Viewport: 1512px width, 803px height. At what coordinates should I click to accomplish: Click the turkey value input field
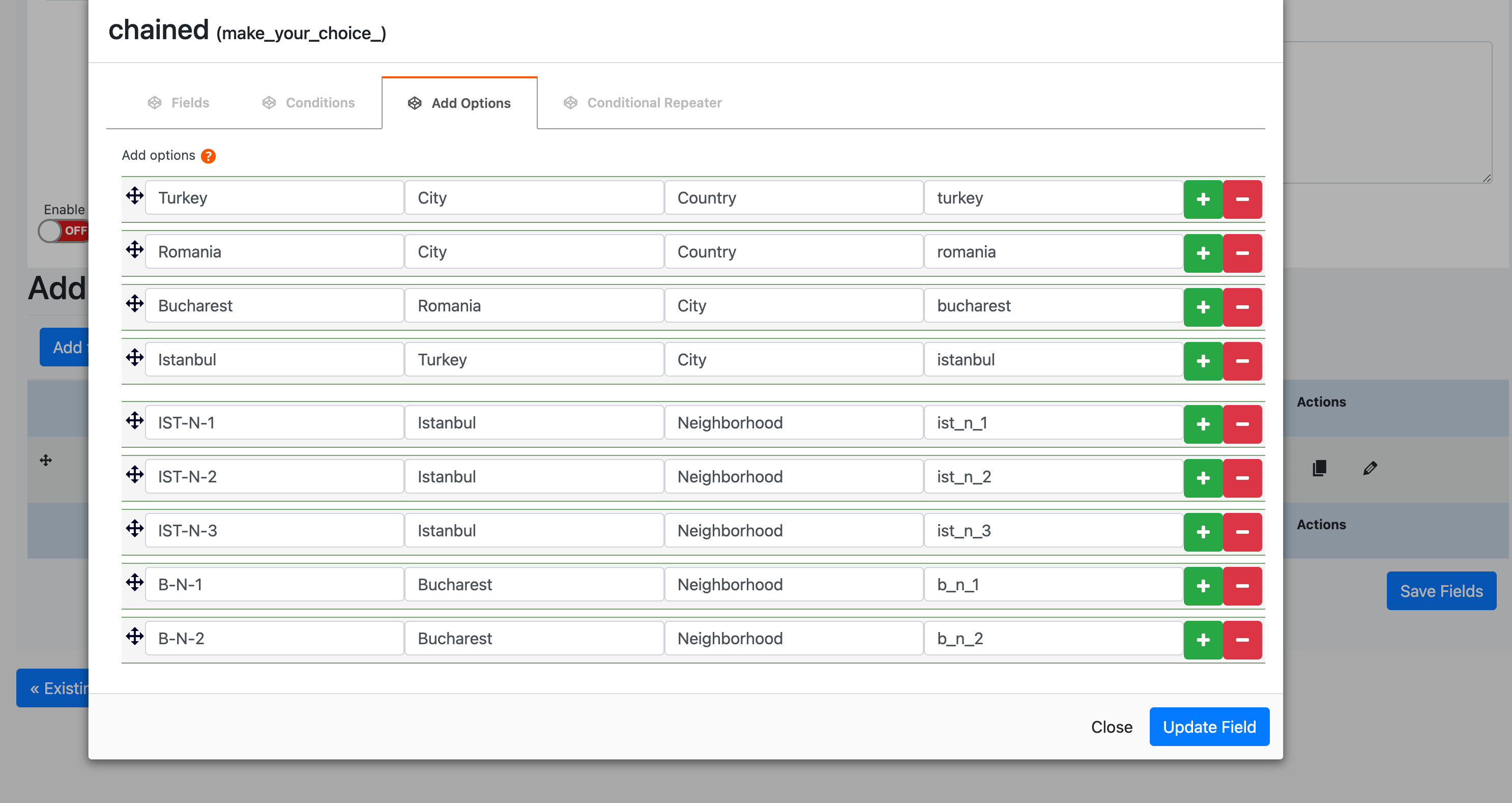1053,198
